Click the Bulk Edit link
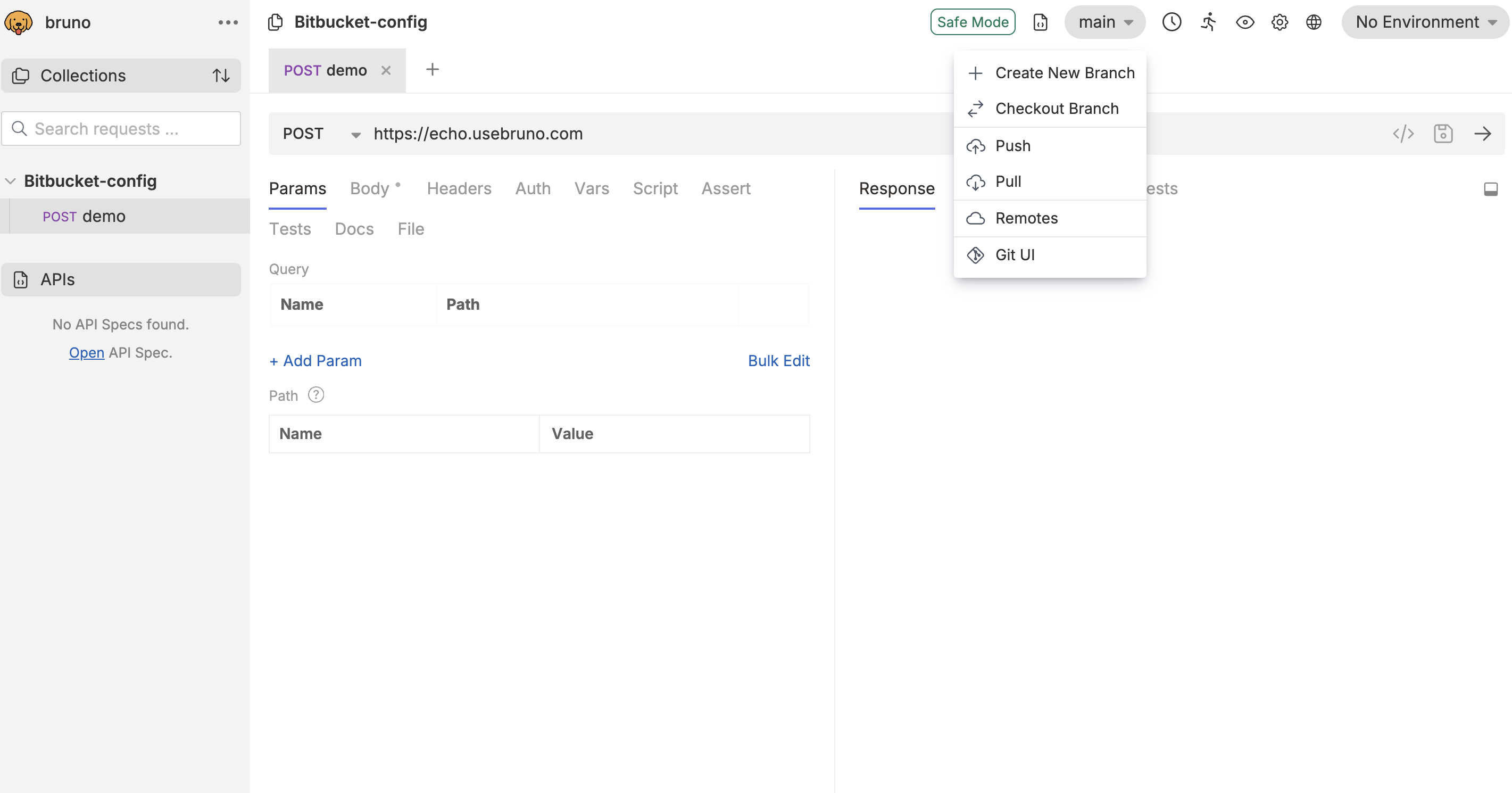 click(x=778, y=360)
